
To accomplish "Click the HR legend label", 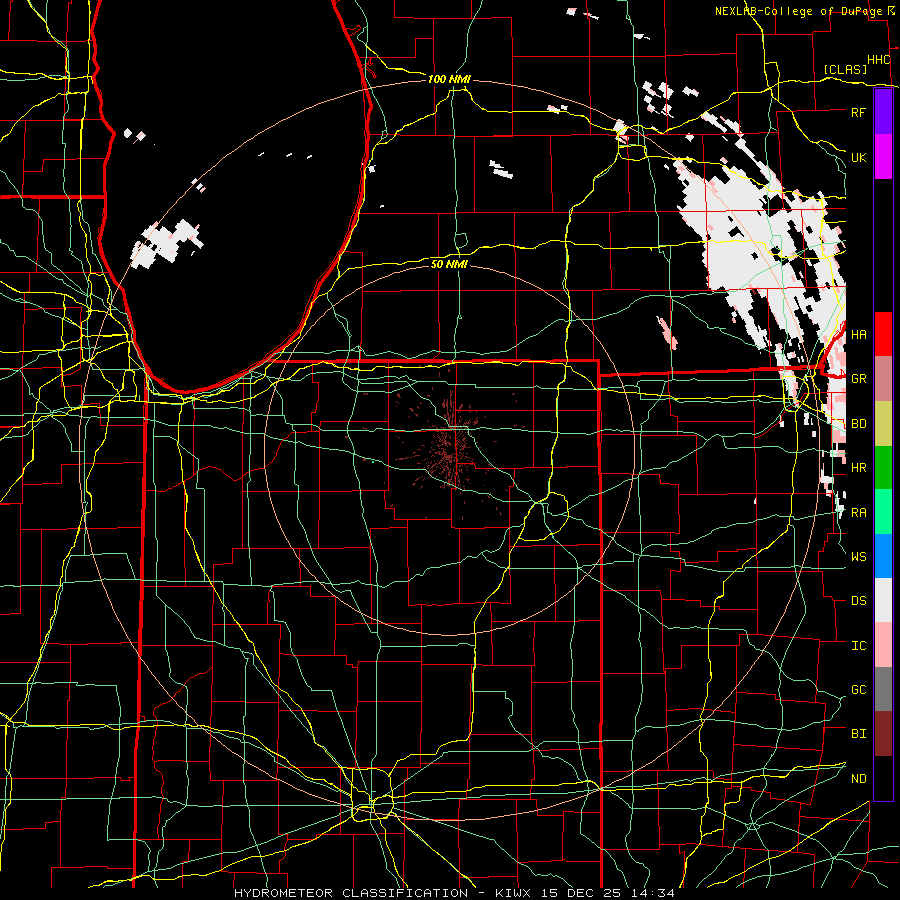I will click(858, 468).
